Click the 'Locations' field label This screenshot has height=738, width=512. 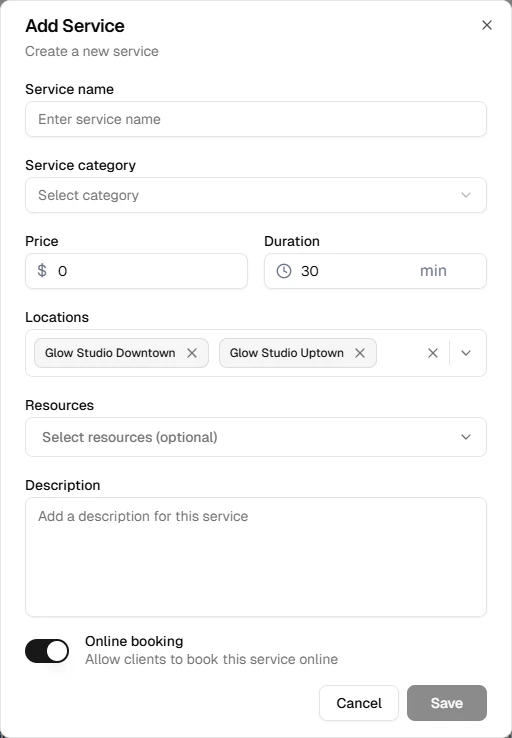click(x=57, y=317)
